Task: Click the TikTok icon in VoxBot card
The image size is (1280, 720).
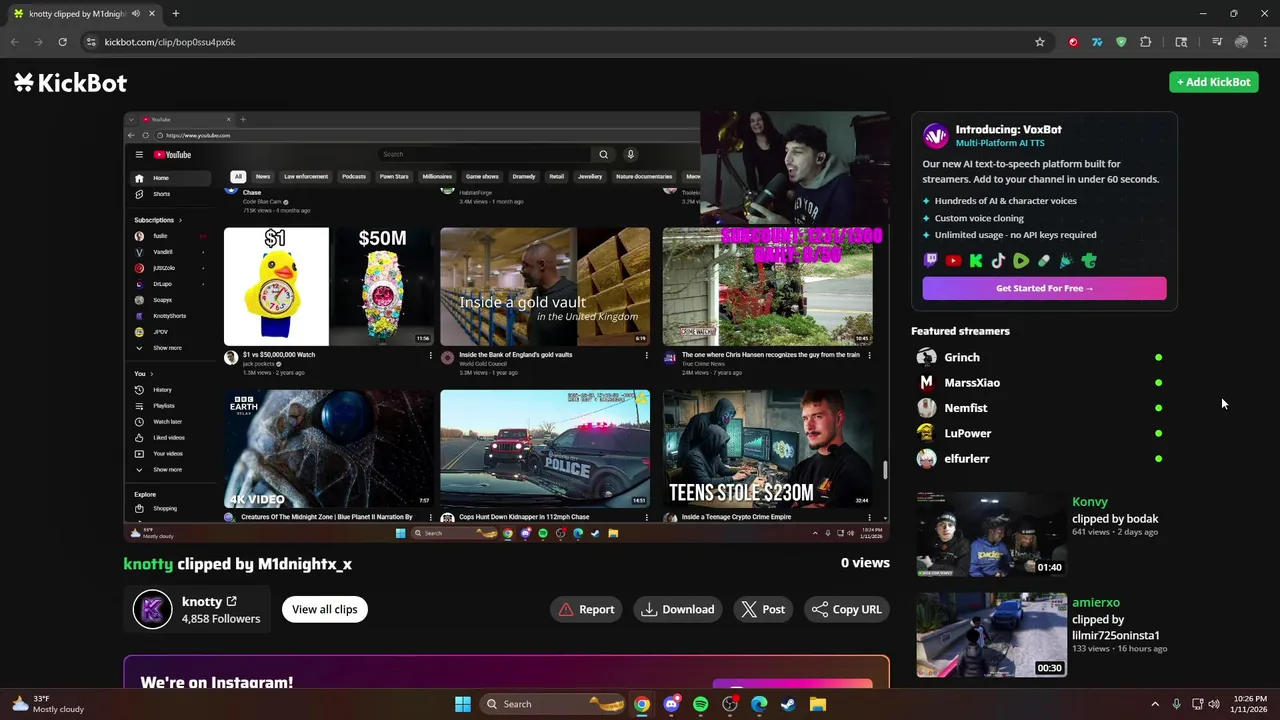Action: pos(998,261)
